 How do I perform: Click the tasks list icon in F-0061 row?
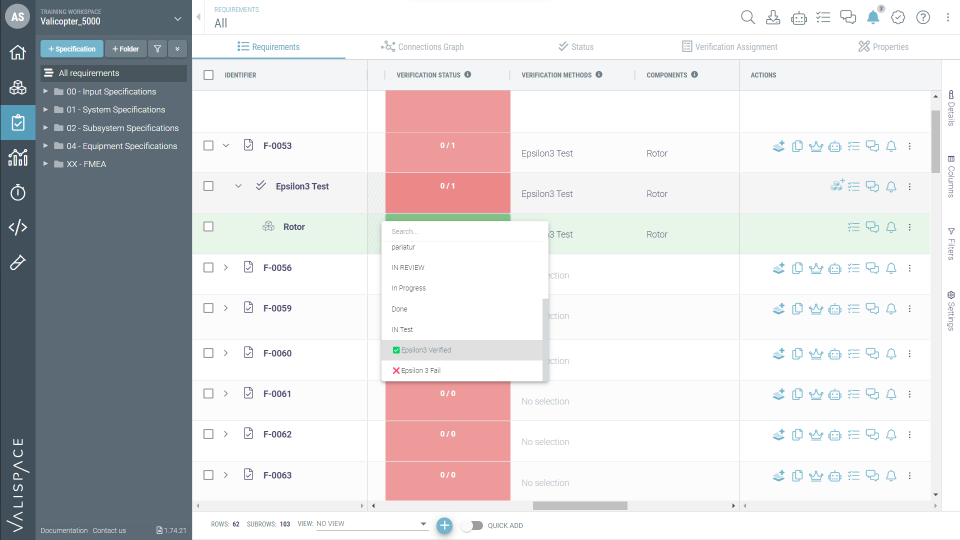point(853,394)
